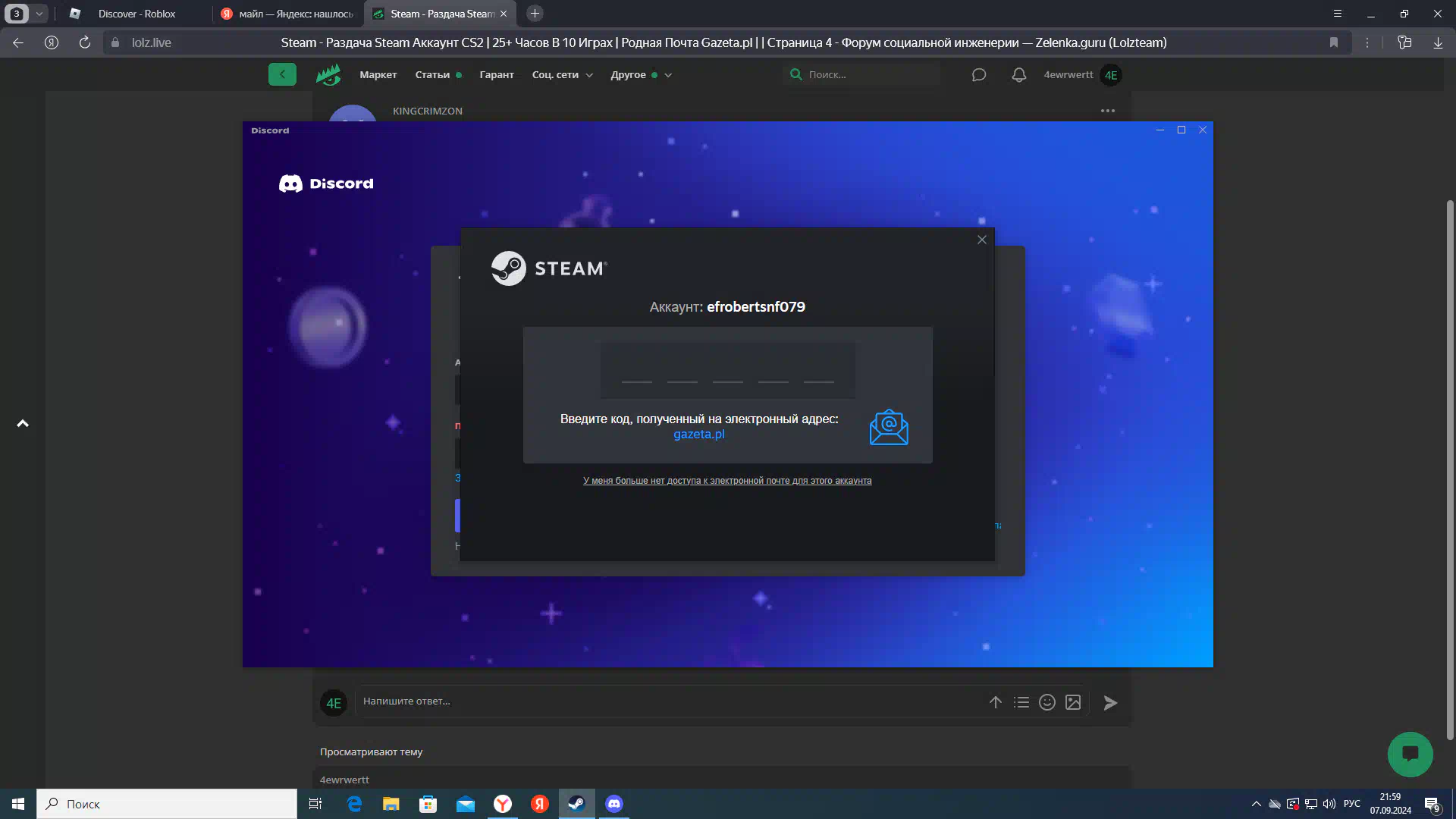Switch the РУС input language indicator
This screenshot has height=819, width=1456.
[x=1352, y=804]
